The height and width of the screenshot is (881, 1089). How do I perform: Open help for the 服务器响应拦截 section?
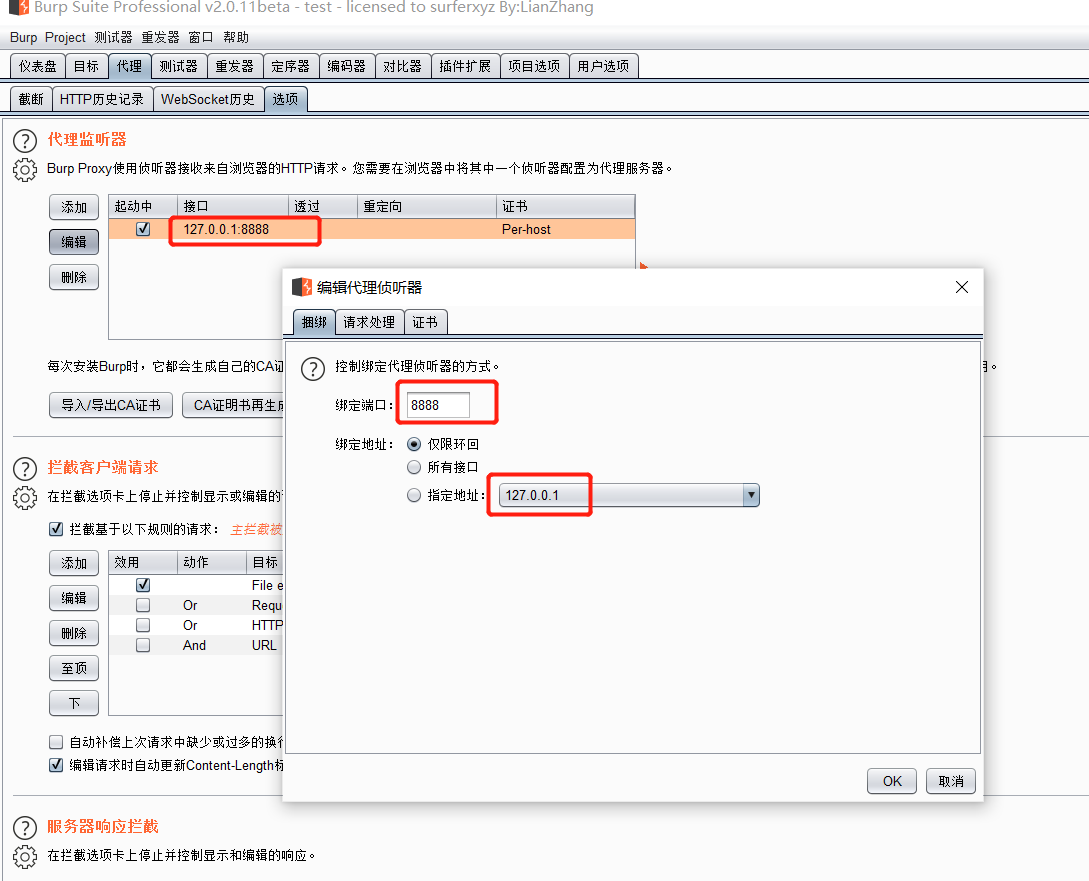click(25, 828)
